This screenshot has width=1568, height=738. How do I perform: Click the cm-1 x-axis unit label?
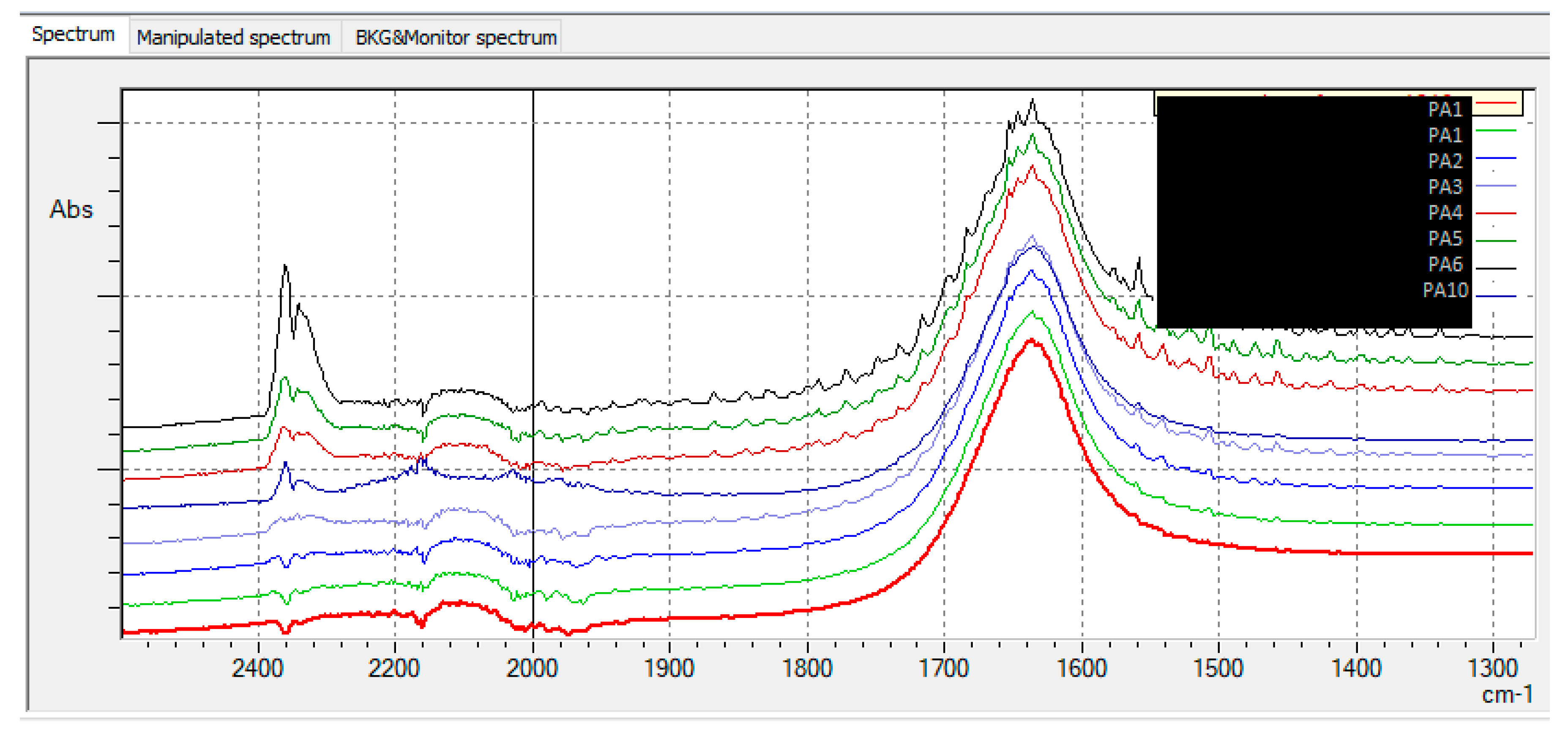1506,695
